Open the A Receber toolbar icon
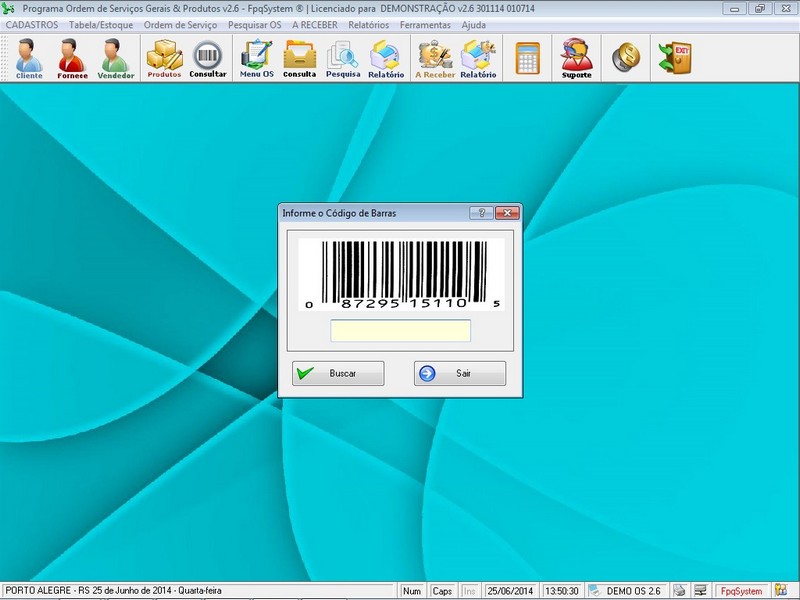Image resolution: width=800 pixels, height=600 pixels. pyautogui.click(x=434, y=58)
